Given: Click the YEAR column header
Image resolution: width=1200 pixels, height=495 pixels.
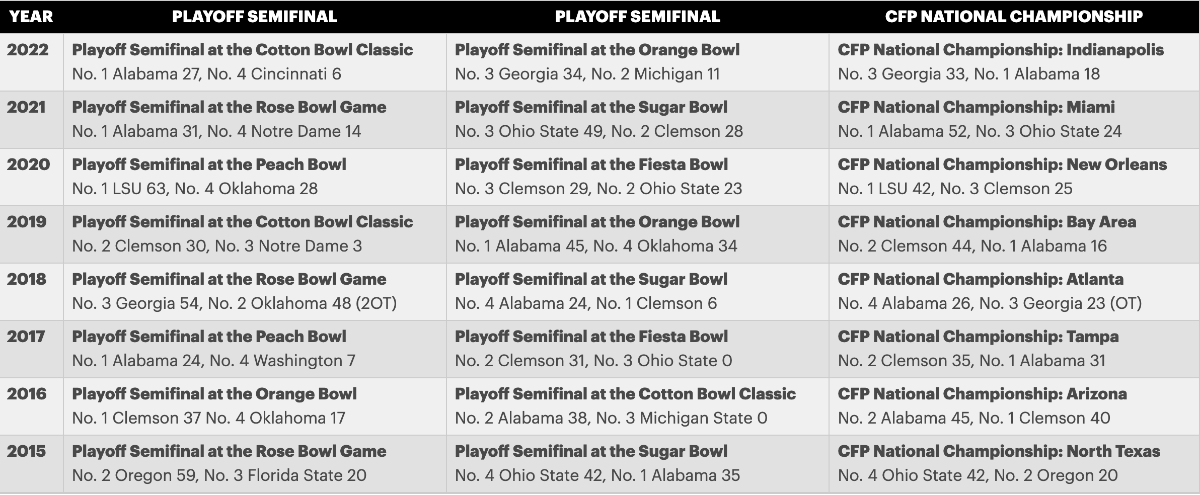Looking at the screenshot, I should (30, 16).
